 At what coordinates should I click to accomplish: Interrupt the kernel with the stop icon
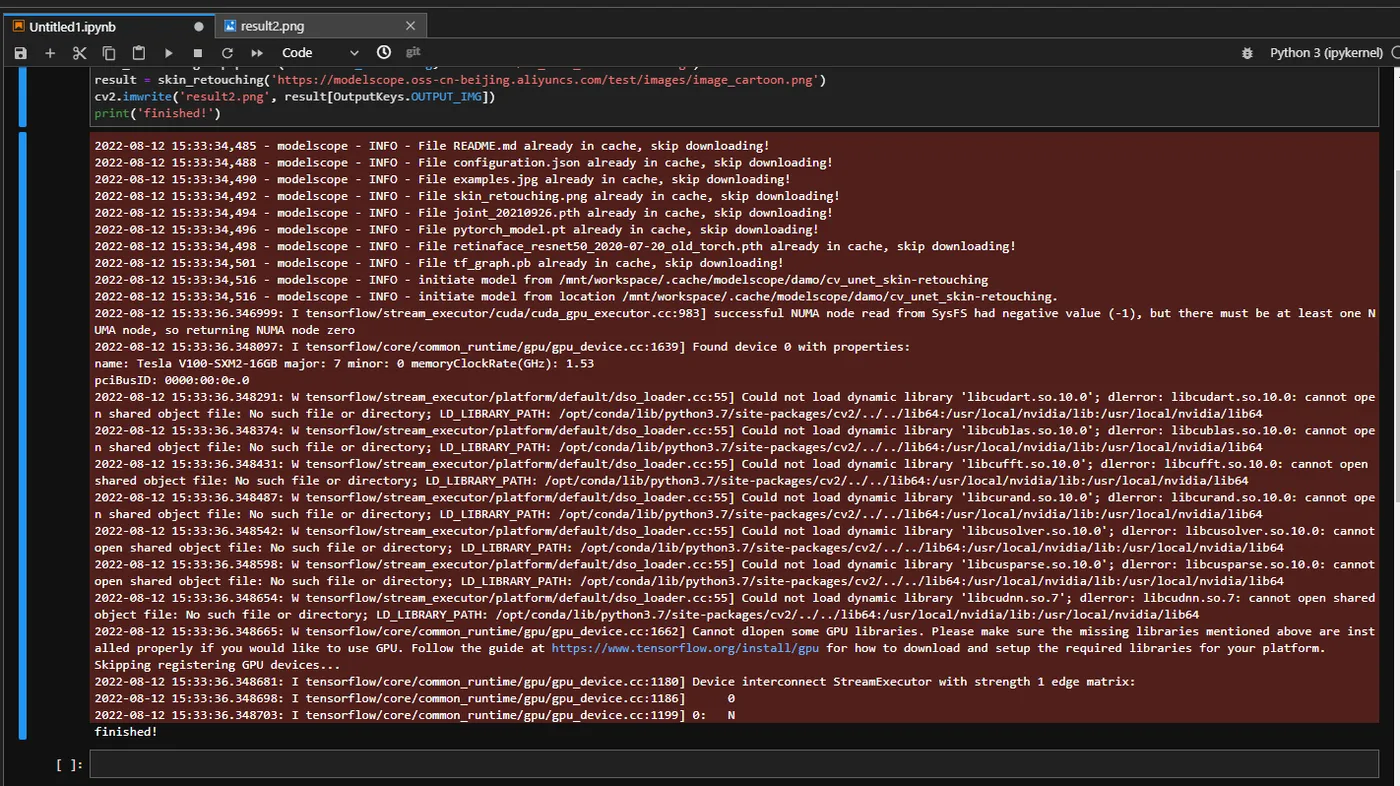click(x=198, y=53)
